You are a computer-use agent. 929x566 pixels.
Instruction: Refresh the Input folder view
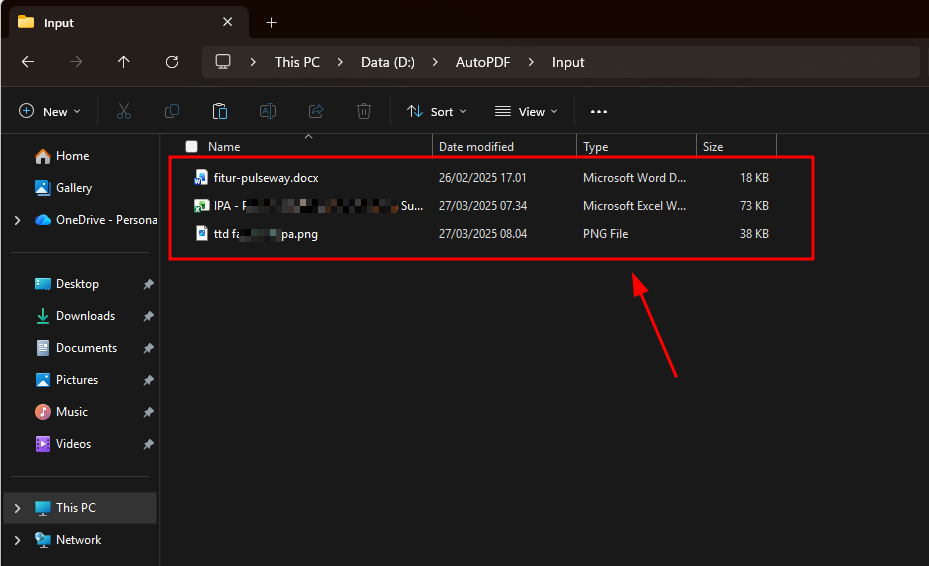click(x=172, y=62)
